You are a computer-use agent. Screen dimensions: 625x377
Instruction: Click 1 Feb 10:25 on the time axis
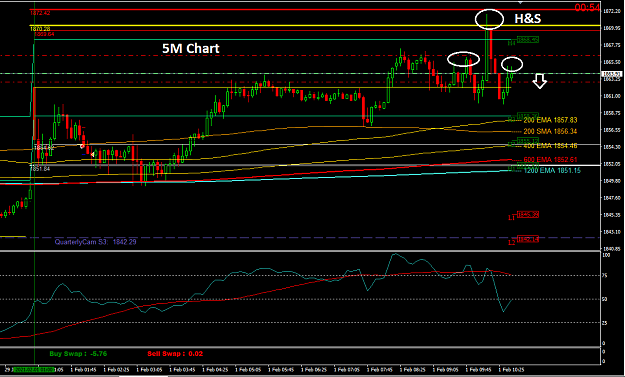coord(512,369)
